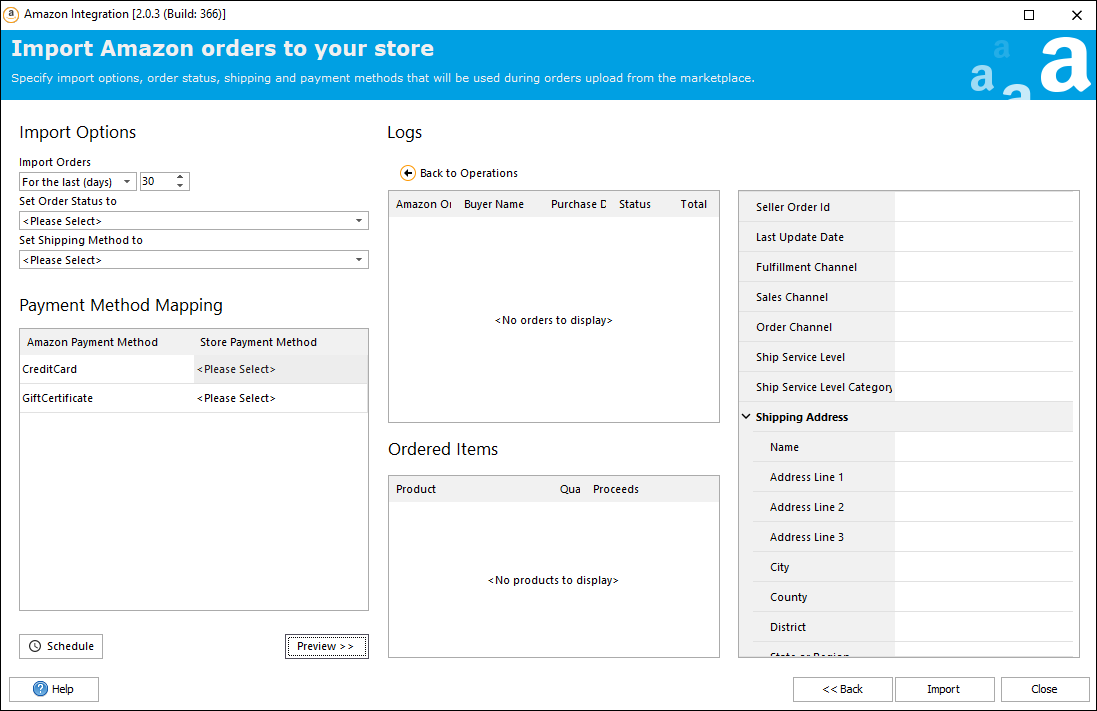Screen dimensions: 1097x711
Task: Click the Sales Channel row
Action: pos(906,297)
